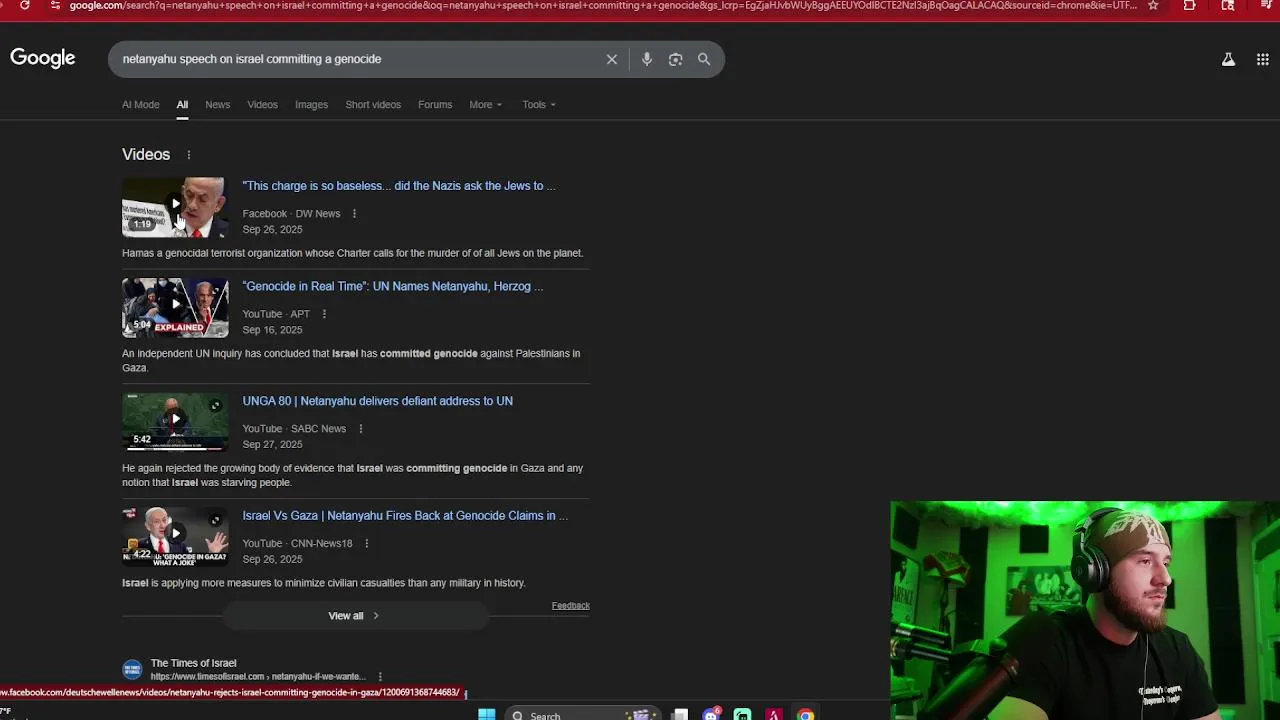
Task: Switch to Images results tab
Action: coord(311,105)
